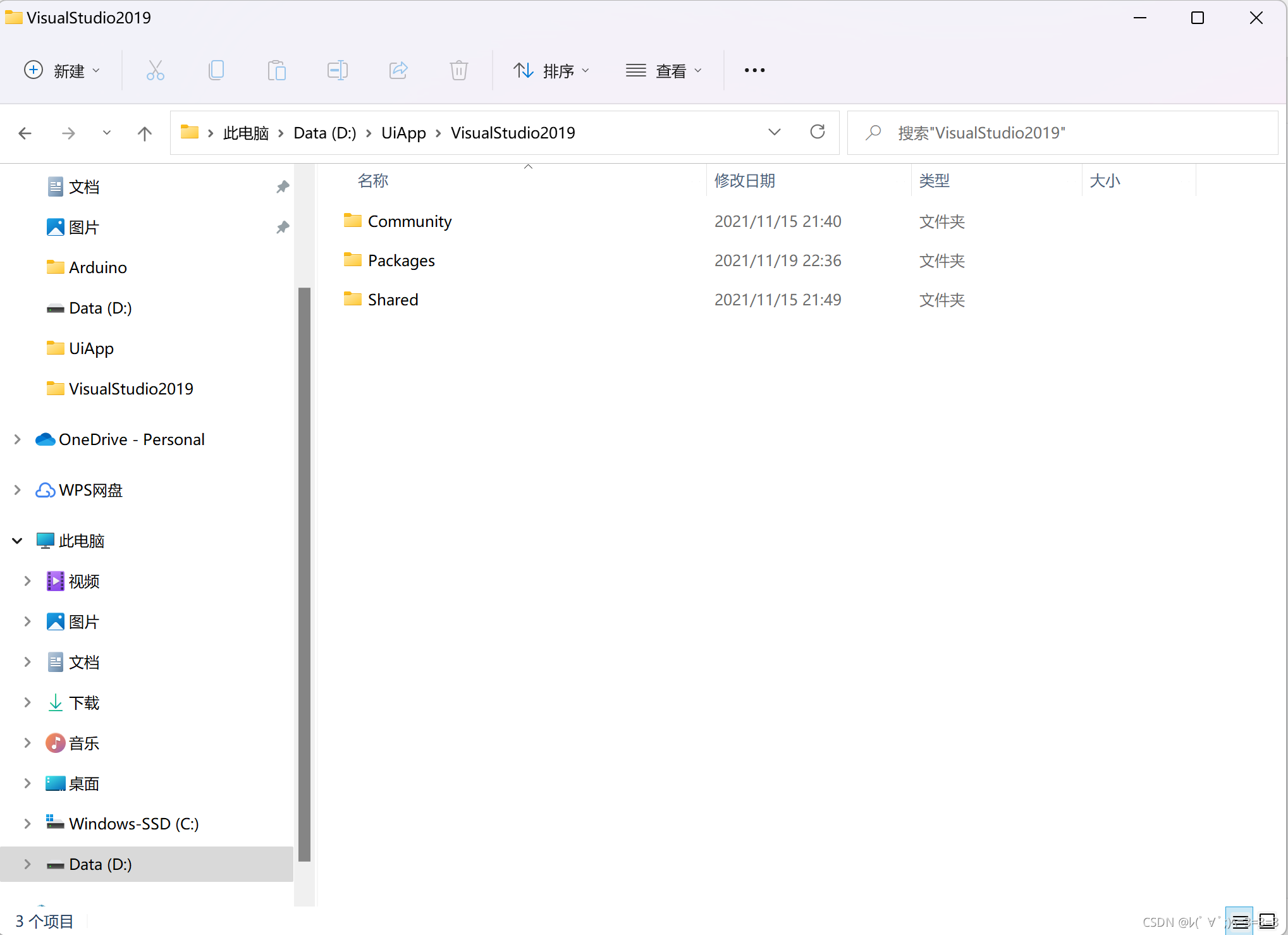Click the Copy icon in toolbar

pos(216,70)
